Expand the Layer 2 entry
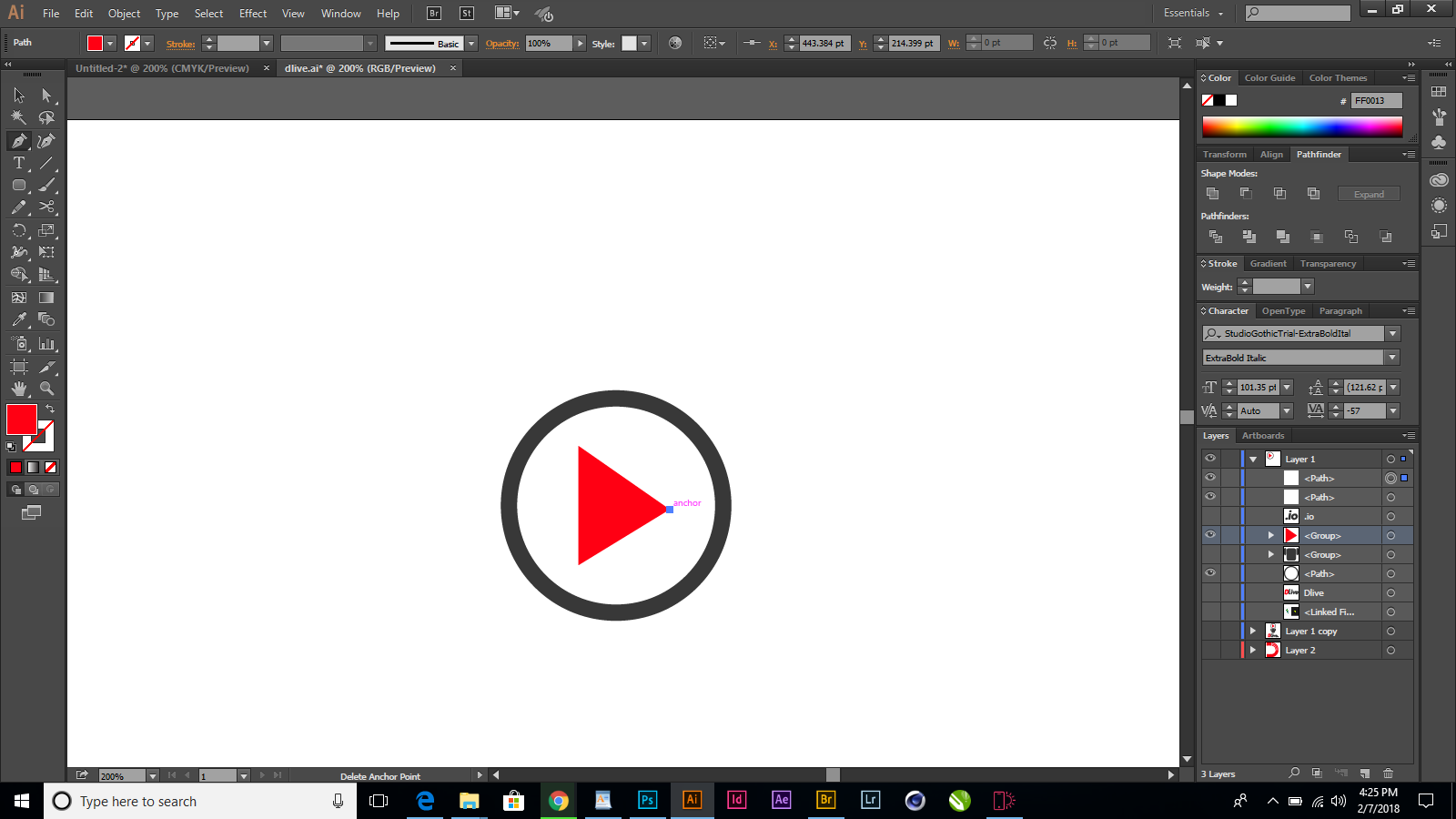The height and width of the screenshot is (819, 1456). point(1254,650)
